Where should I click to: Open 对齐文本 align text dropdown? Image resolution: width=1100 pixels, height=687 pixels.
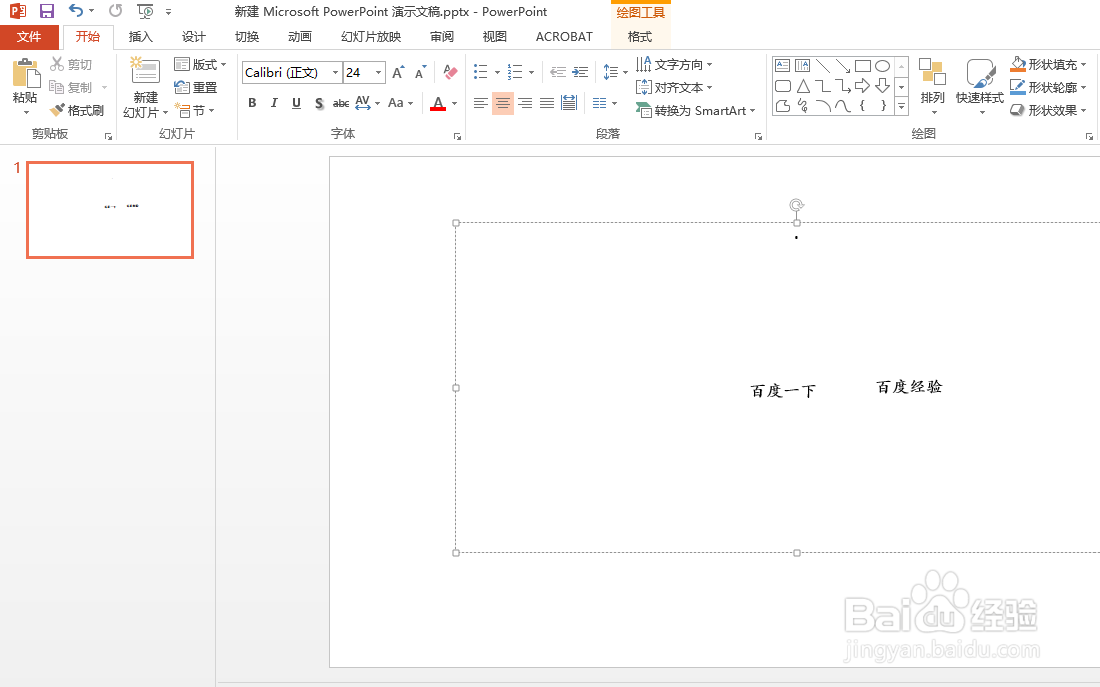pos(674,88)
